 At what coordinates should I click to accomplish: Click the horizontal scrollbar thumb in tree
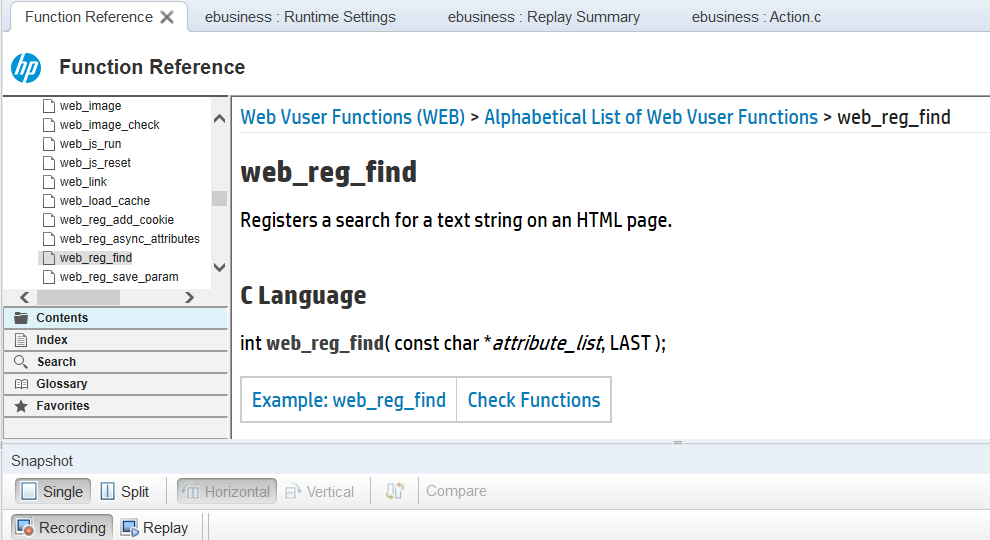pyautogui.click(x=78, y=297)
